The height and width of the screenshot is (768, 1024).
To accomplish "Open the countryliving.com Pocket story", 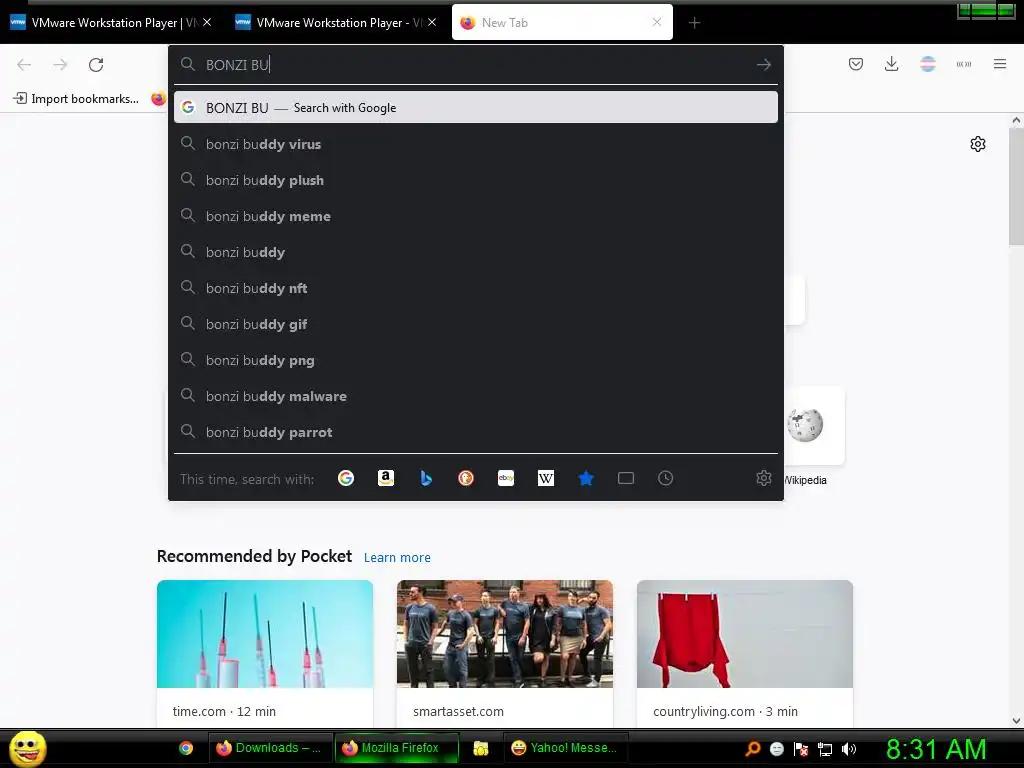I will (744, 653).
